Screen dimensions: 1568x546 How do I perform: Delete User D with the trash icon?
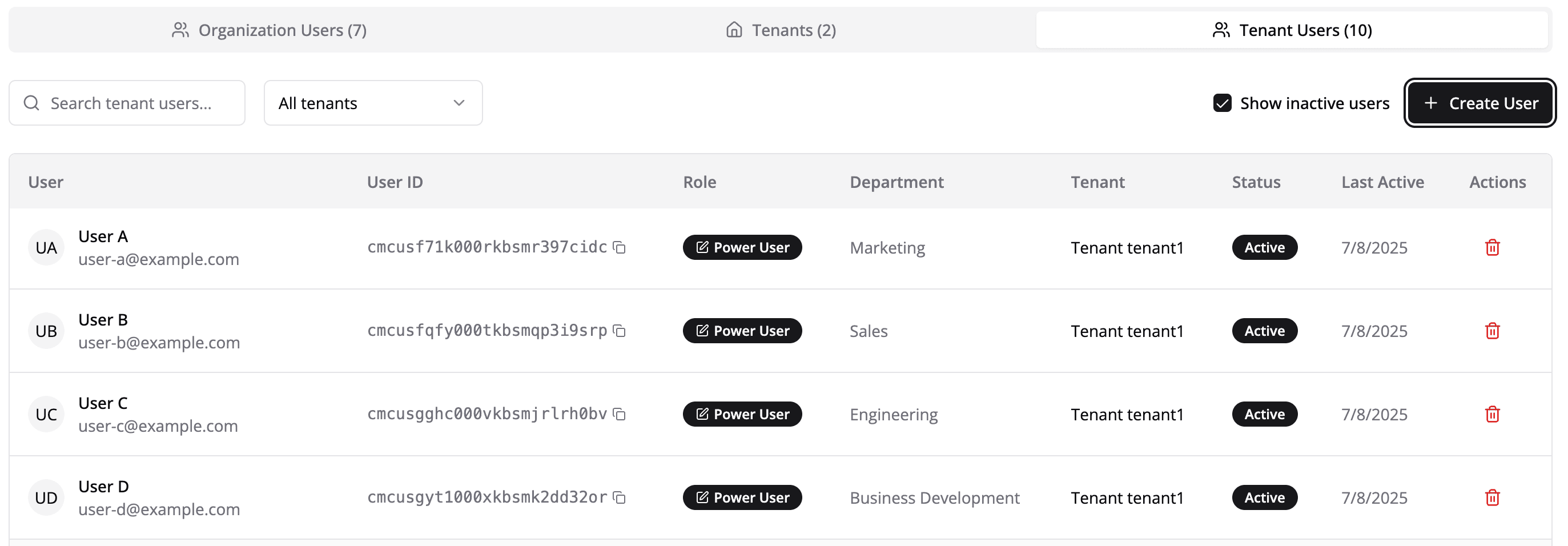coord(1493,497)
